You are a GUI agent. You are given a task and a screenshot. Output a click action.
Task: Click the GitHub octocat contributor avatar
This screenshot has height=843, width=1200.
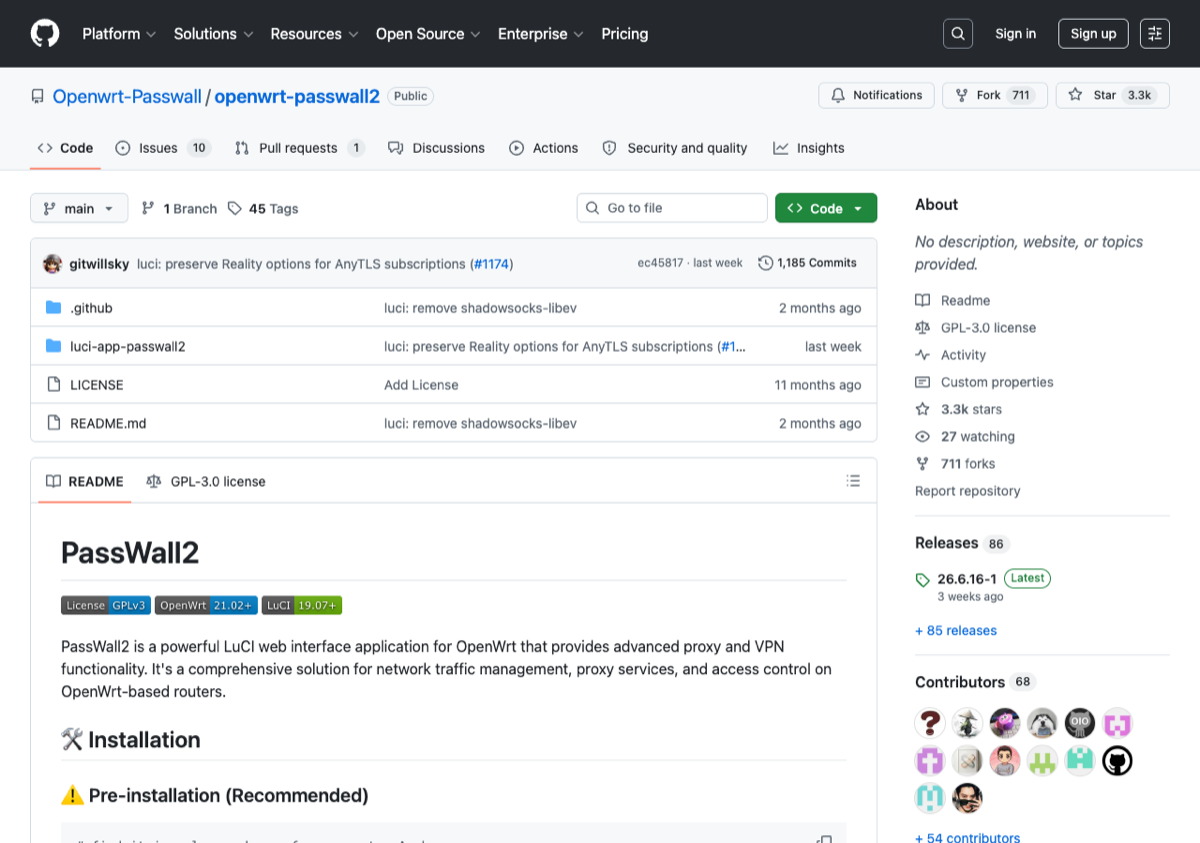click(x=1117, y=761)
